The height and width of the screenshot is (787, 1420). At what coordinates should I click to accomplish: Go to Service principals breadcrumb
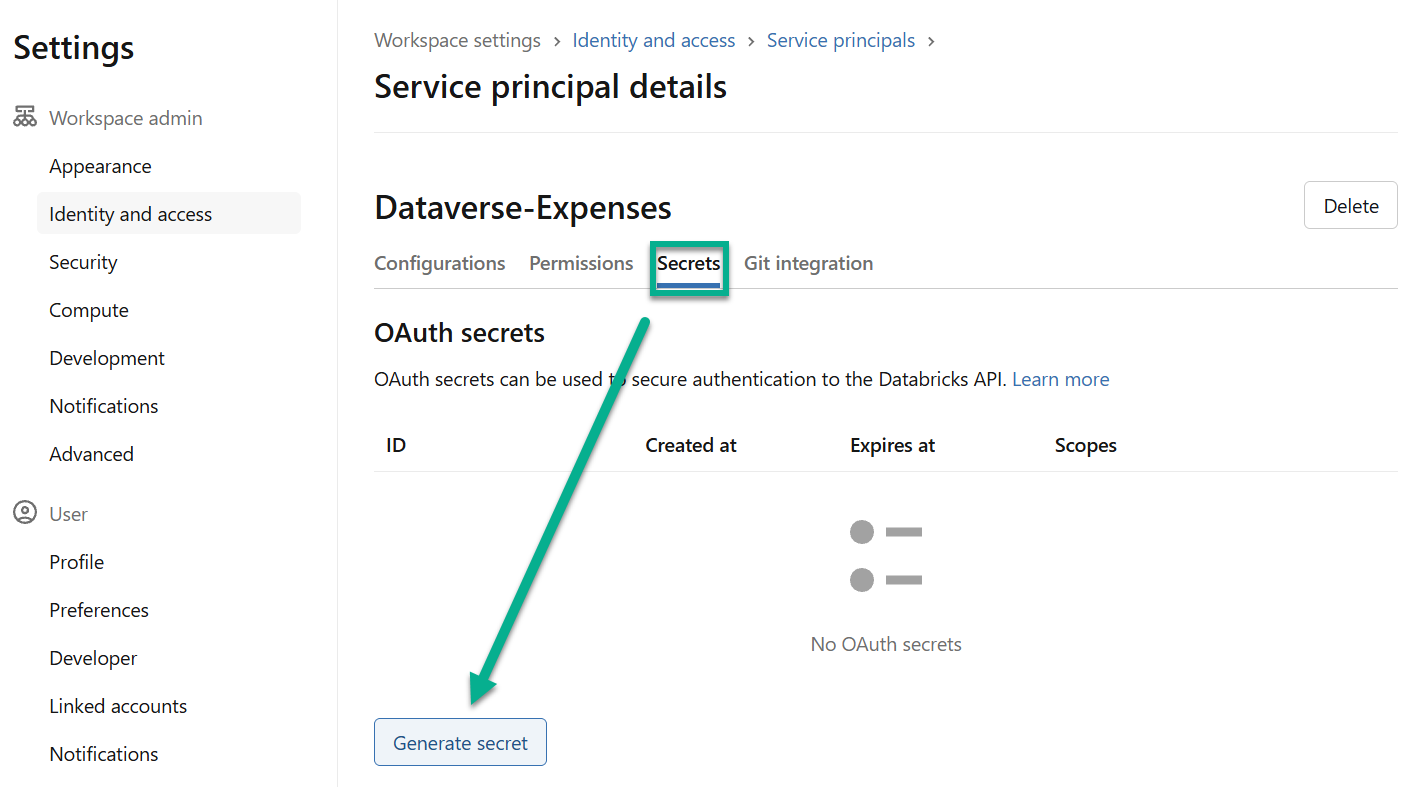pos(841,40)
